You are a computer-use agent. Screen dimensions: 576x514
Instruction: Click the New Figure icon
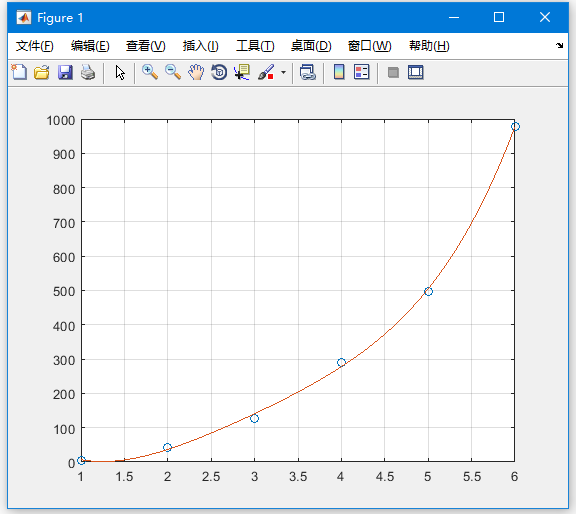point(19,72)
